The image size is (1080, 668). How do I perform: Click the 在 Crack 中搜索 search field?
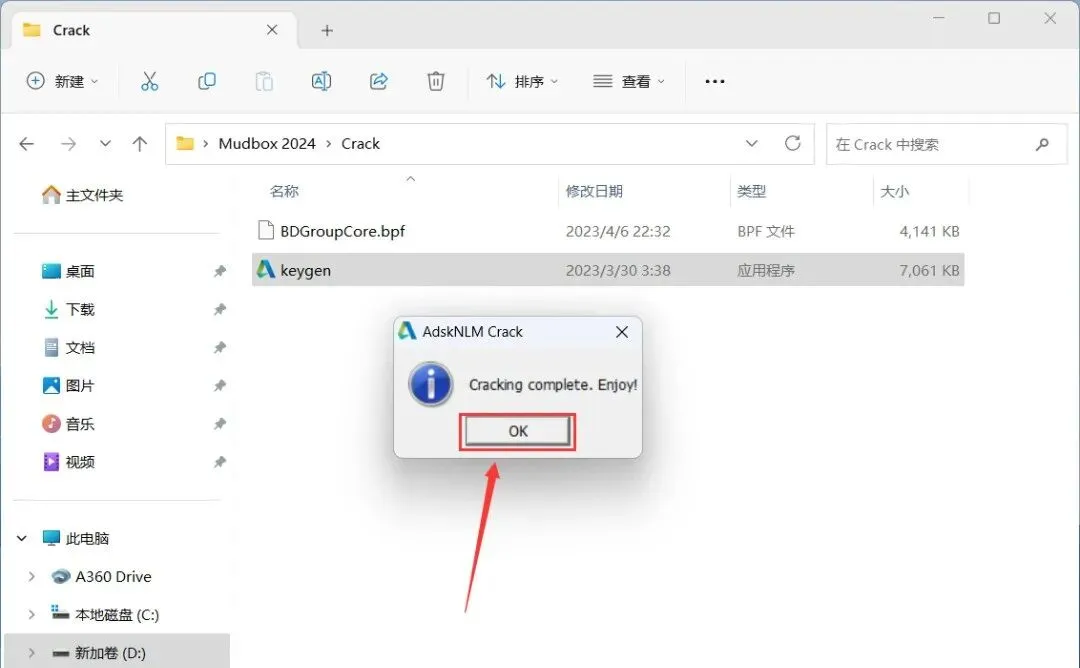coord(946,144)
